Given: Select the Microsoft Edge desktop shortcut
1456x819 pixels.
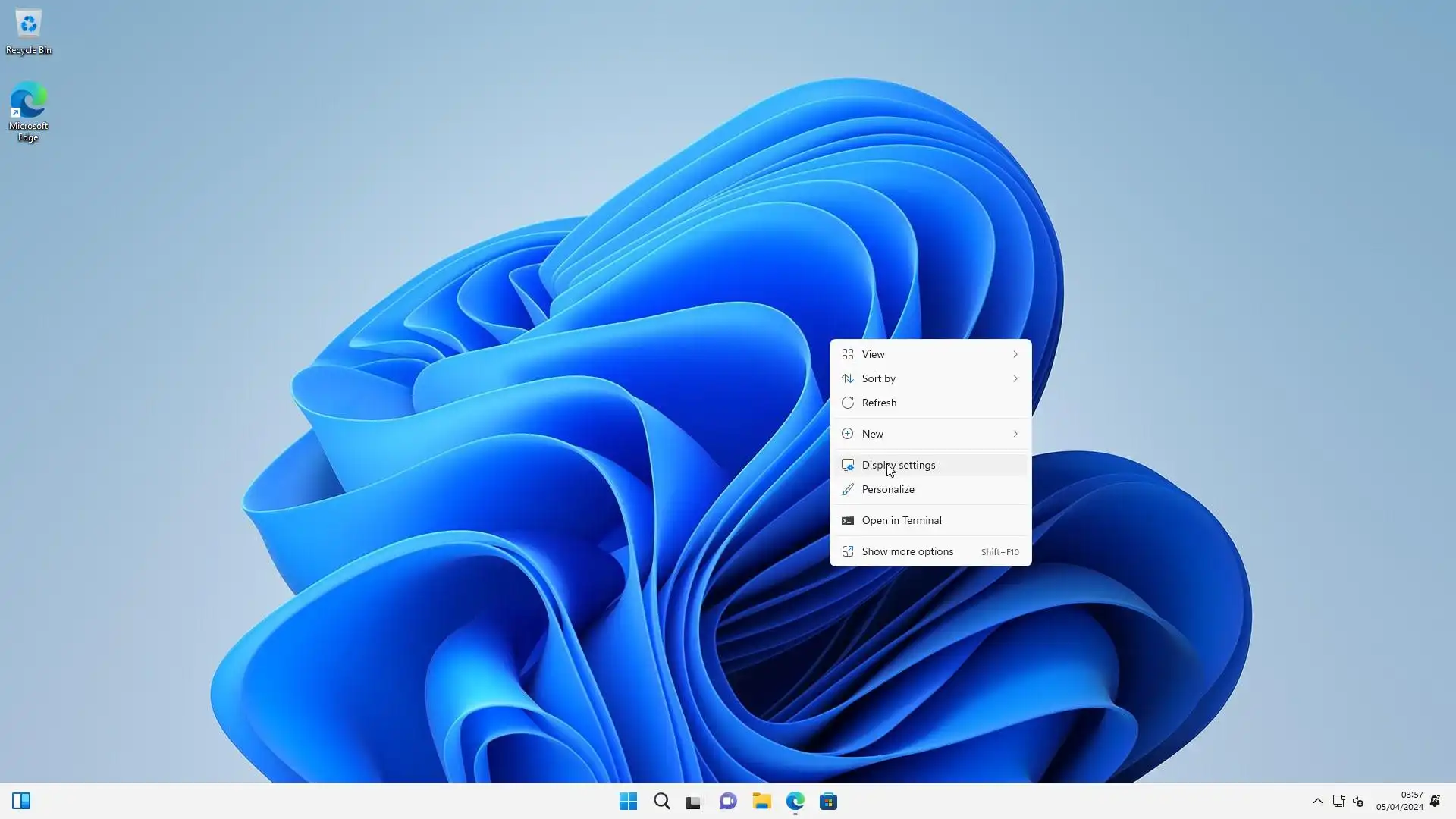Looking at the screenshot, I should [28, 111].
